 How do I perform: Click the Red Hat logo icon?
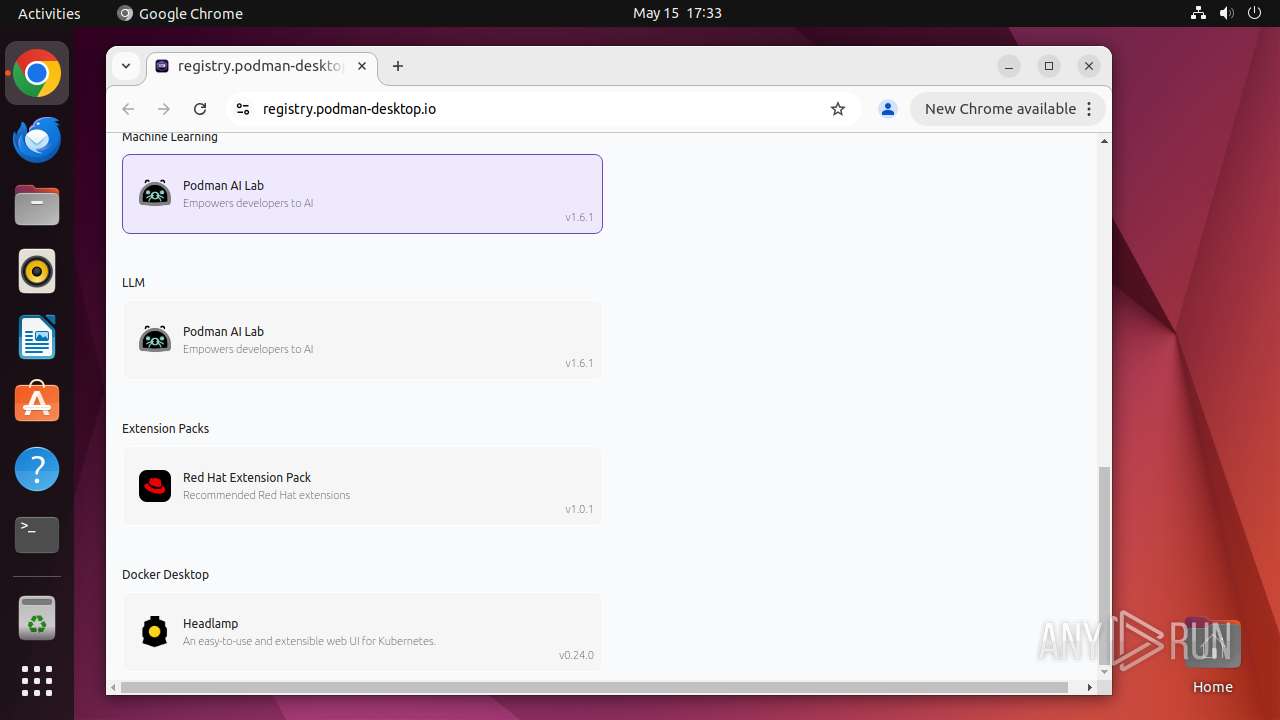coord(155,486)
